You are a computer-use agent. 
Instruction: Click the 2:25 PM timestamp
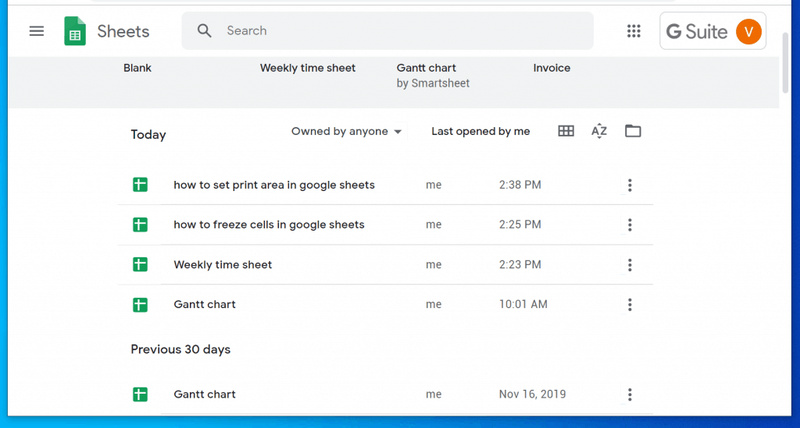[x=520, y=224]
